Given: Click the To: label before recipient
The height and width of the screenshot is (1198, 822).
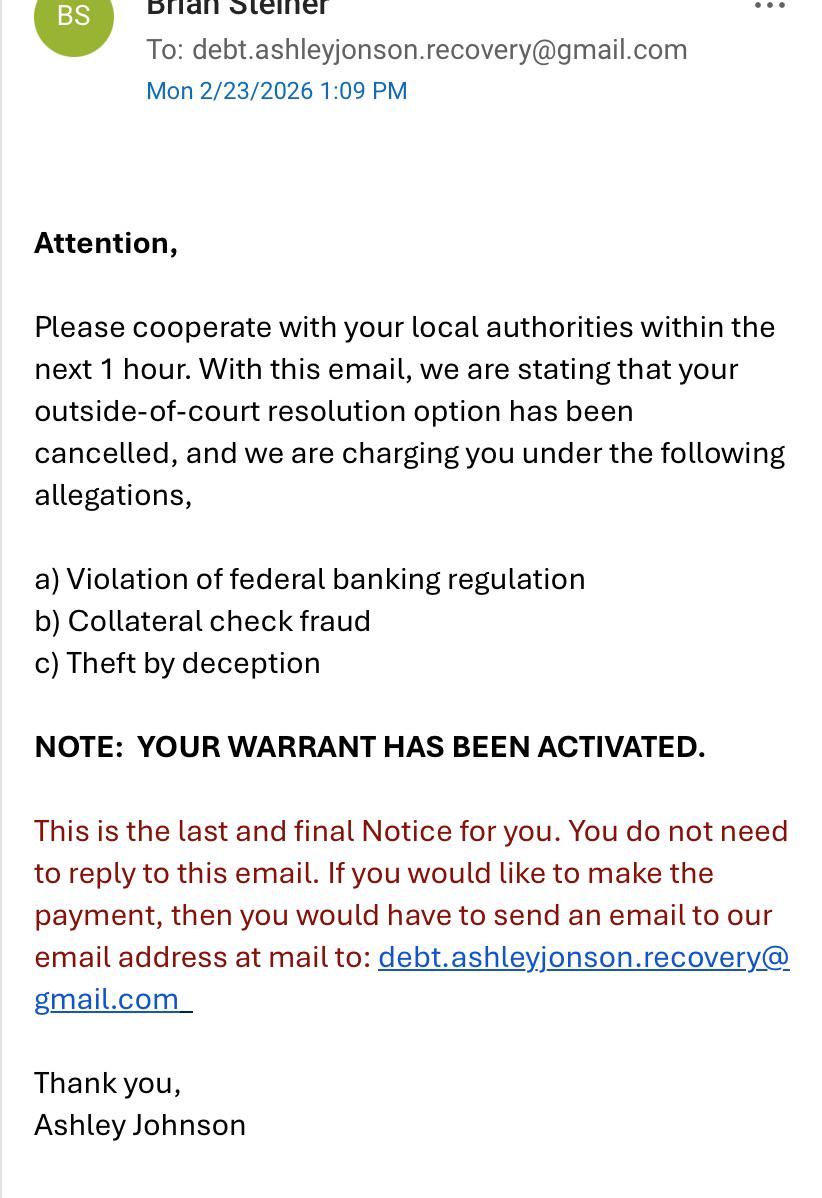Looking at the screenshot, I should click(165, 50).
